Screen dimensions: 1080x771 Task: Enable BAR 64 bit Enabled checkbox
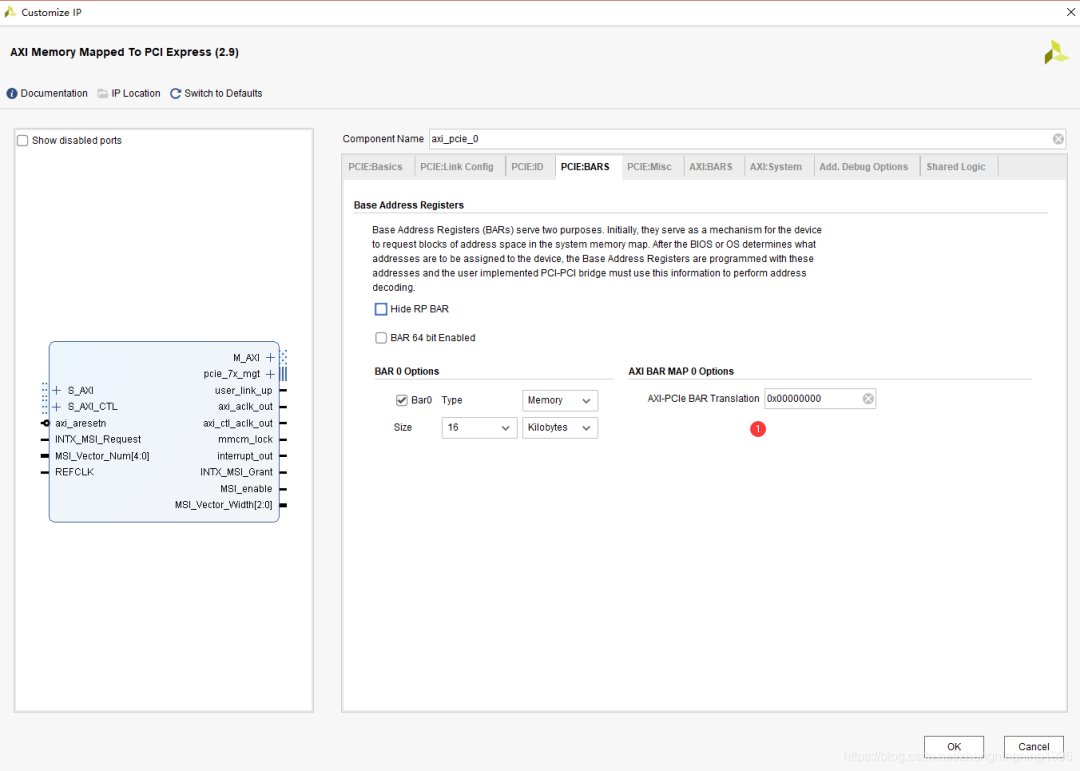pyautogui.click(x=381, y=338)
